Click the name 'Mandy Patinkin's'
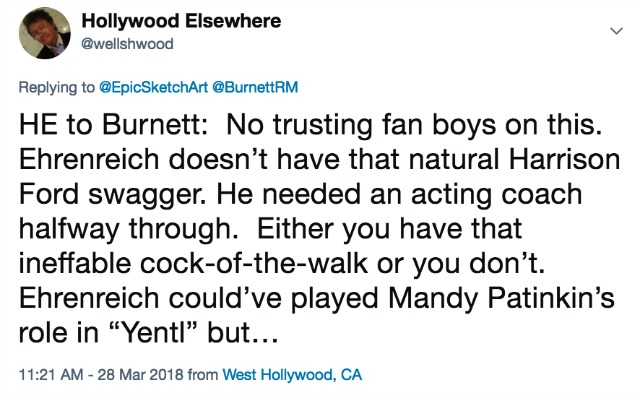 pos(501,298)
